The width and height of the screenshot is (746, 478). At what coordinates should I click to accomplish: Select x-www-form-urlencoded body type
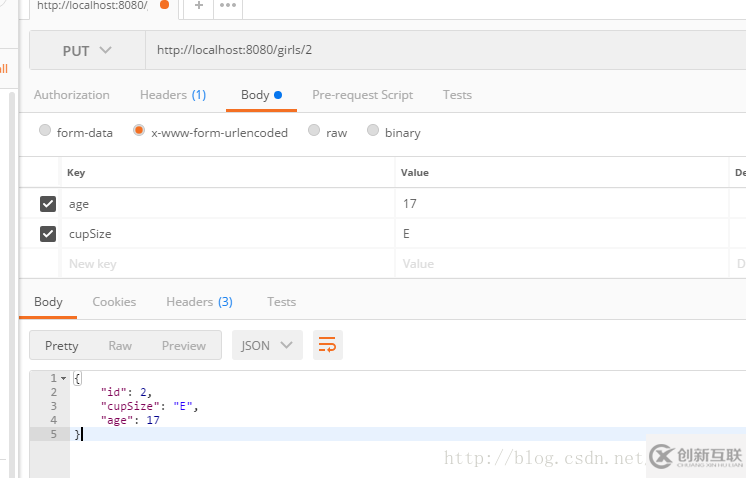coord(138,130)
